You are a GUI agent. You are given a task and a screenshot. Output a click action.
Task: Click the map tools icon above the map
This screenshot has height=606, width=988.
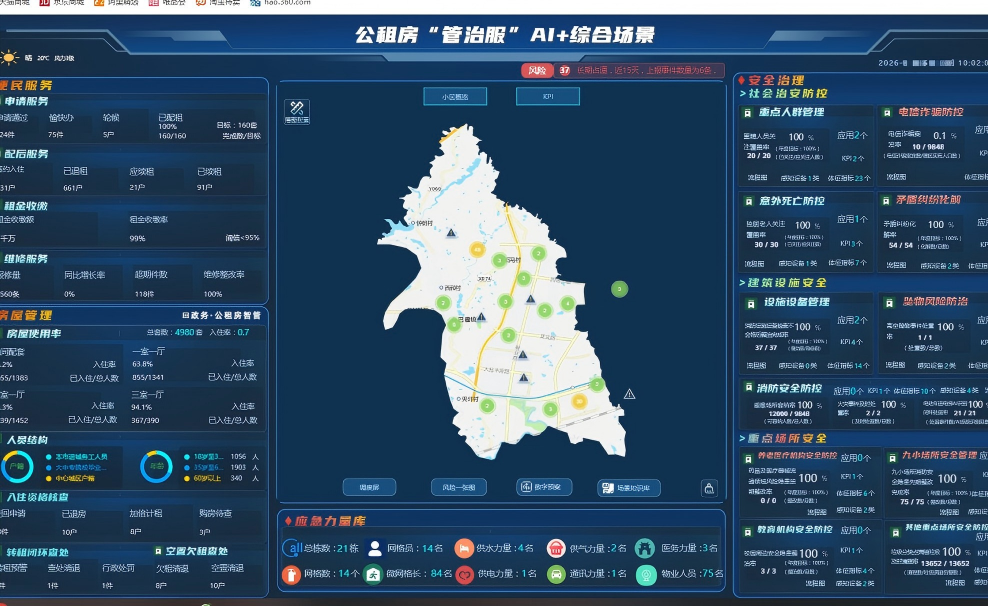pos(297,110)
